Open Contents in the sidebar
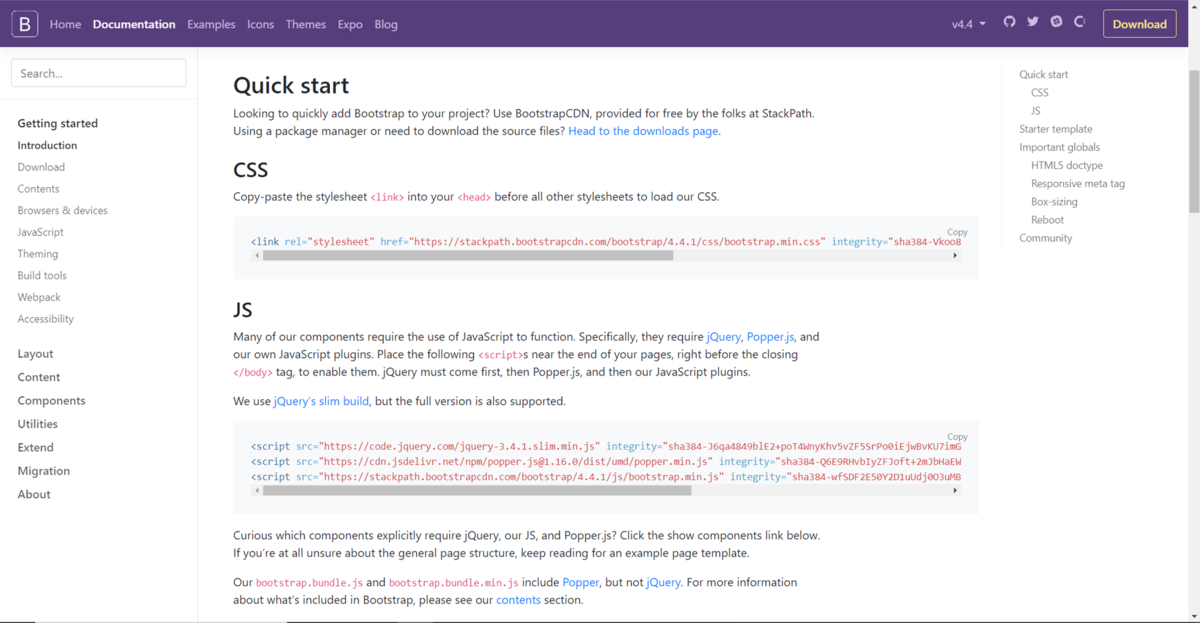The image size is (1200, 623). click(x=38, y=189)
